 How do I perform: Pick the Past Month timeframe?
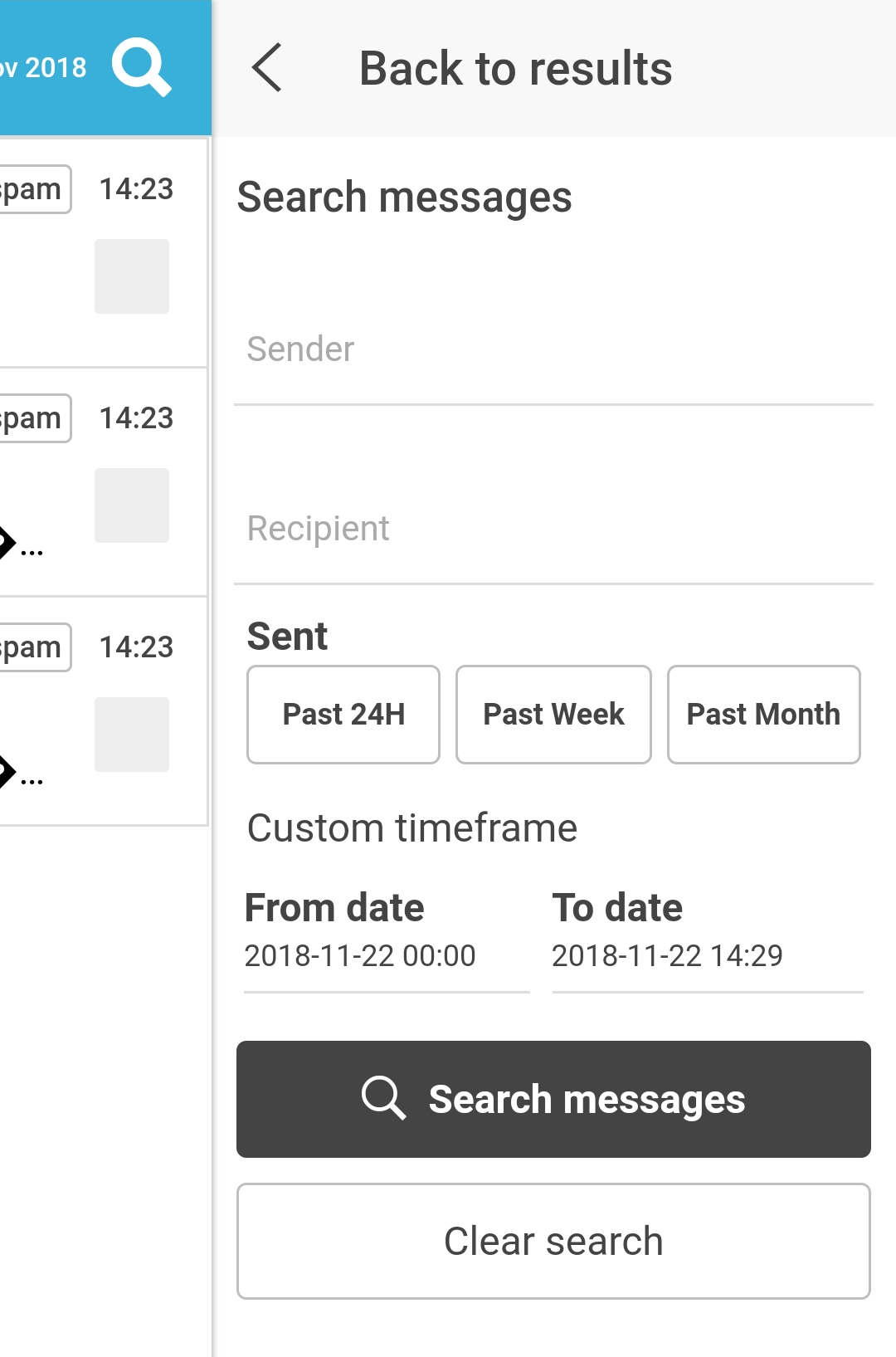[x=763, y=715]
